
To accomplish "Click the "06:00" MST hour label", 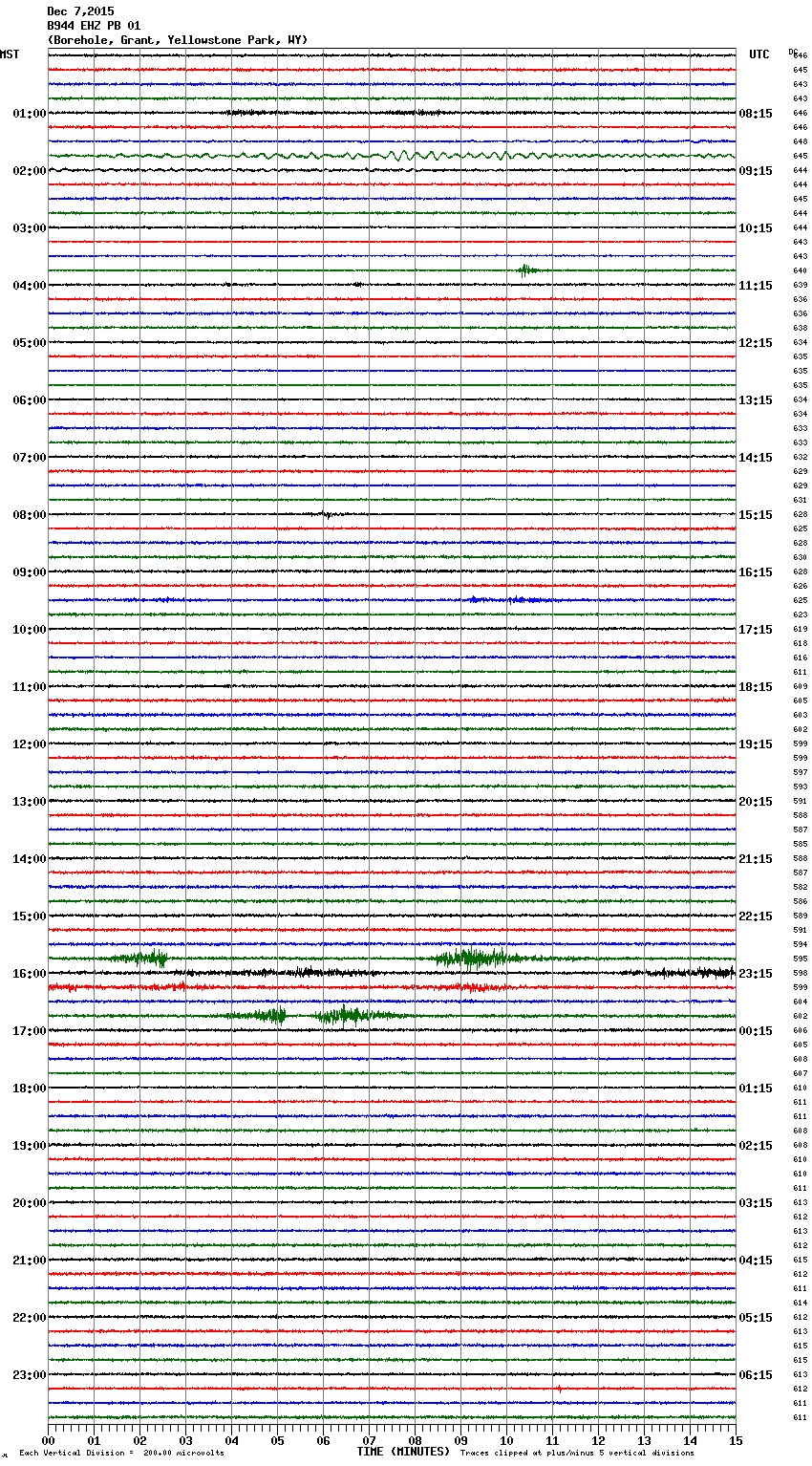I will point(29,400).
